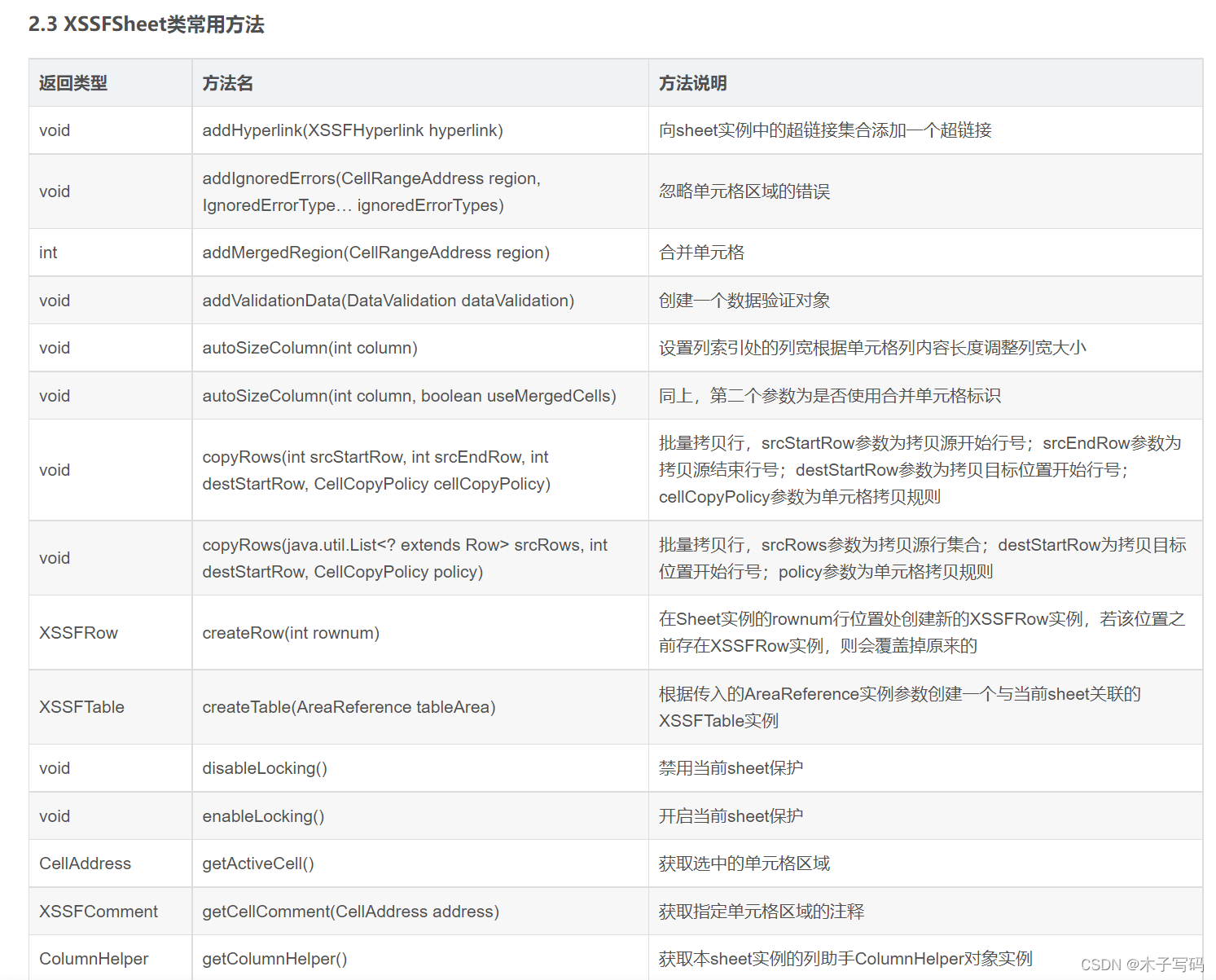The width and height of the screenshot is (1216, 980).
Task: Click the '获取选中的单元格区域' description
Action: [744, 864]
